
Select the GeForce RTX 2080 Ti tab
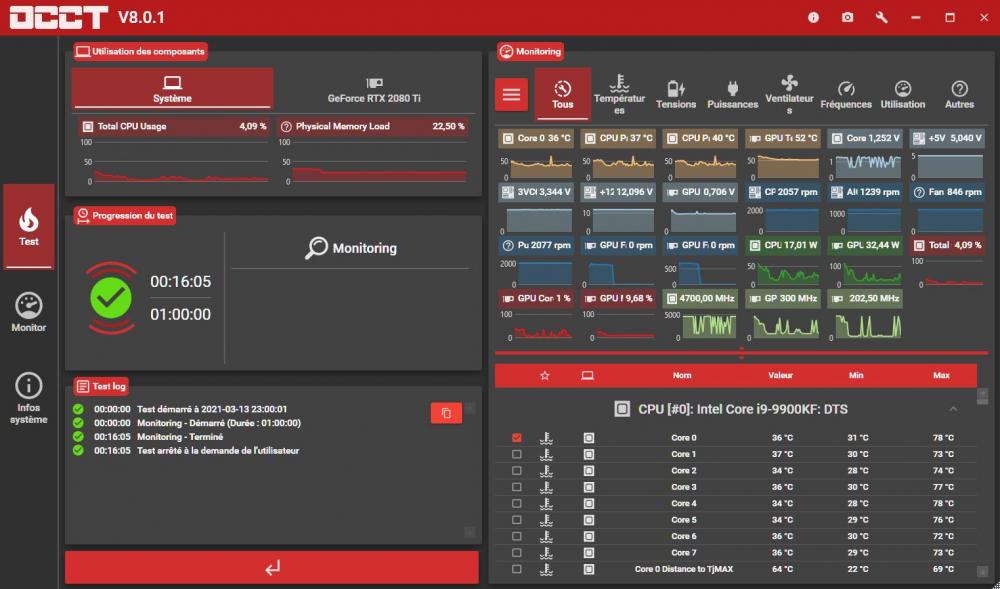click(x=374, y=88)
